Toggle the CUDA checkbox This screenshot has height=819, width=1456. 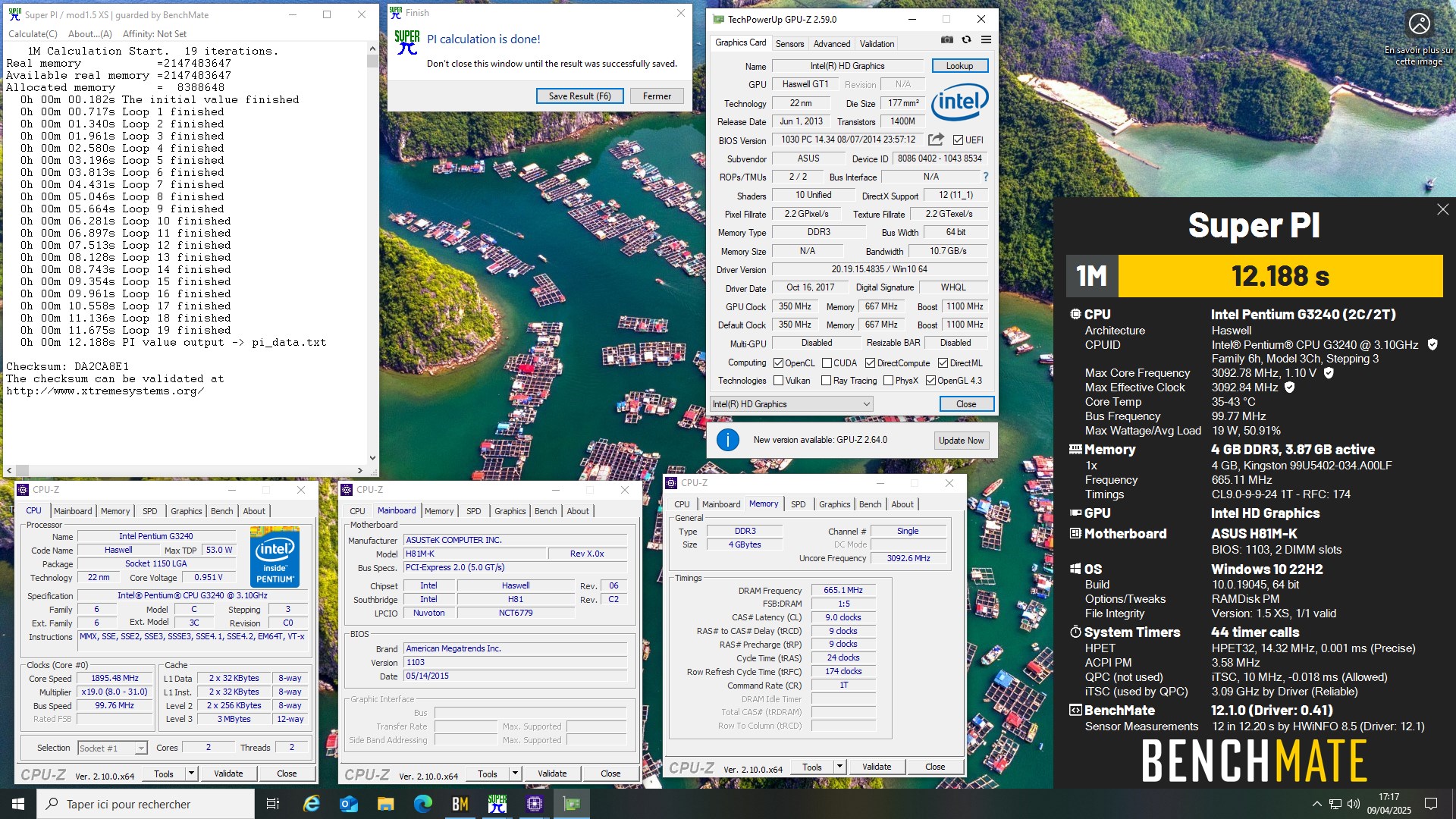[x=827, y=363]
